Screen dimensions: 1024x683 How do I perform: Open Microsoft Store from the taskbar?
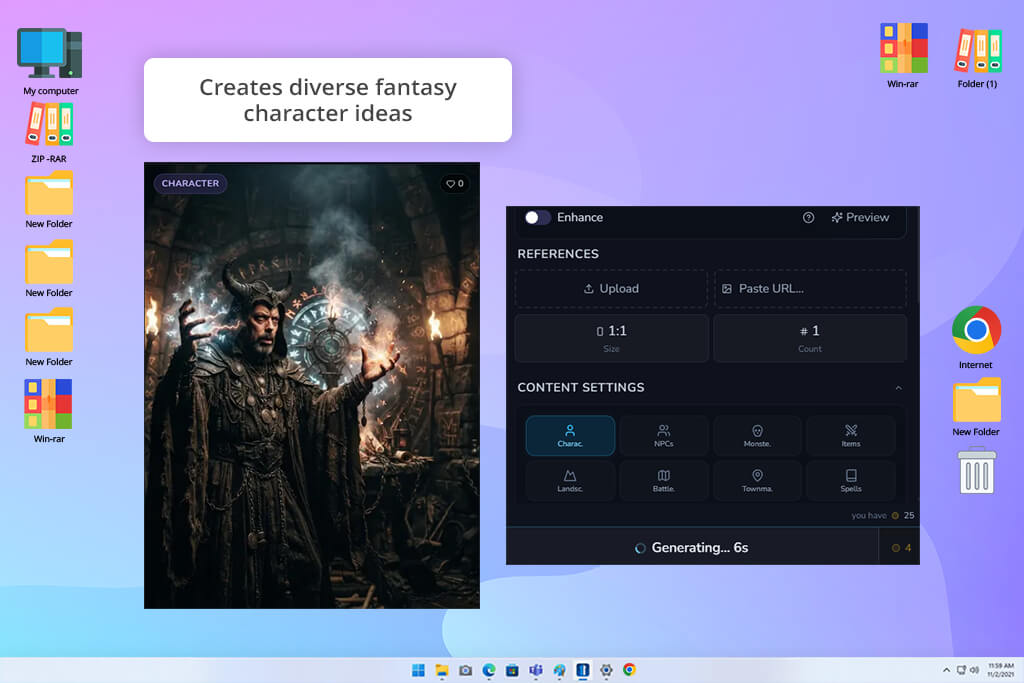click(x=513, y=670)
